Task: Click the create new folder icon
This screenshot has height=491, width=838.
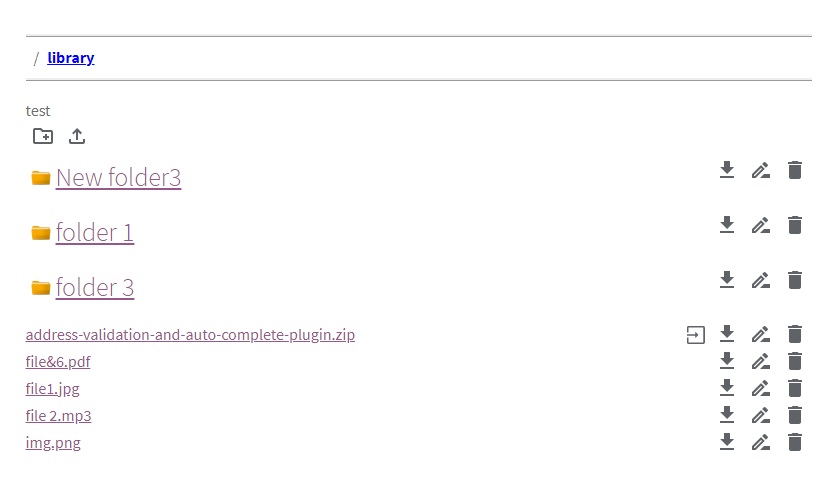Action: click(43, 136)
